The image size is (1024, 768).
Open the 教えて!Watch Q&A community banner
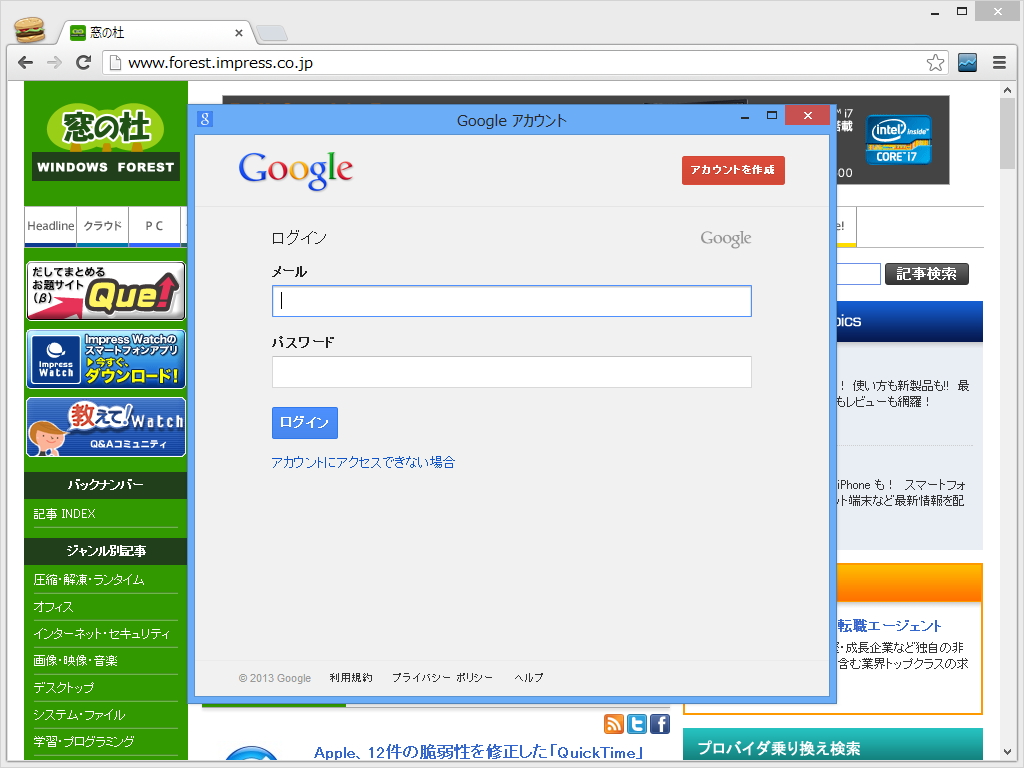(104, 427)
